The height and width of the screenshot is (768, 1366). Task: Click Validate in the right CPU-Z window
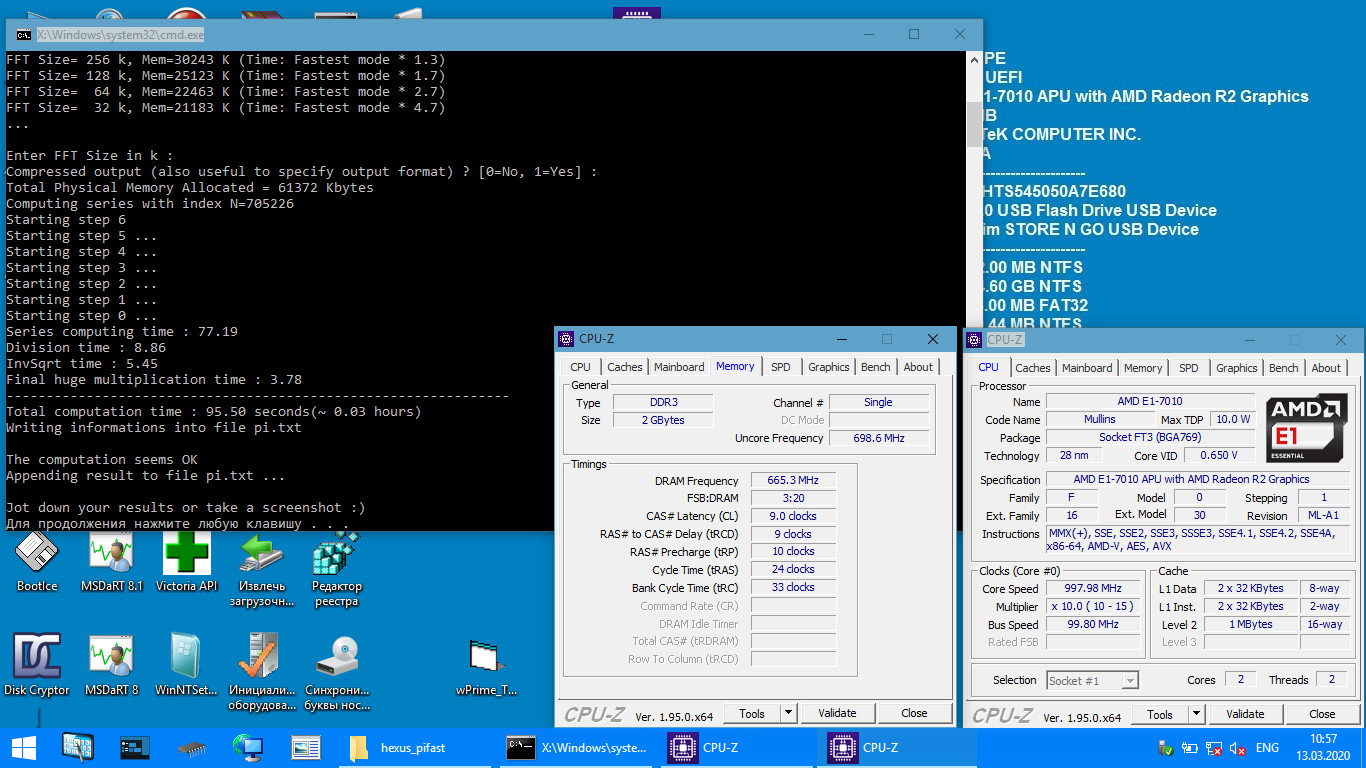pyautogui.click(x=1245, y=714)
